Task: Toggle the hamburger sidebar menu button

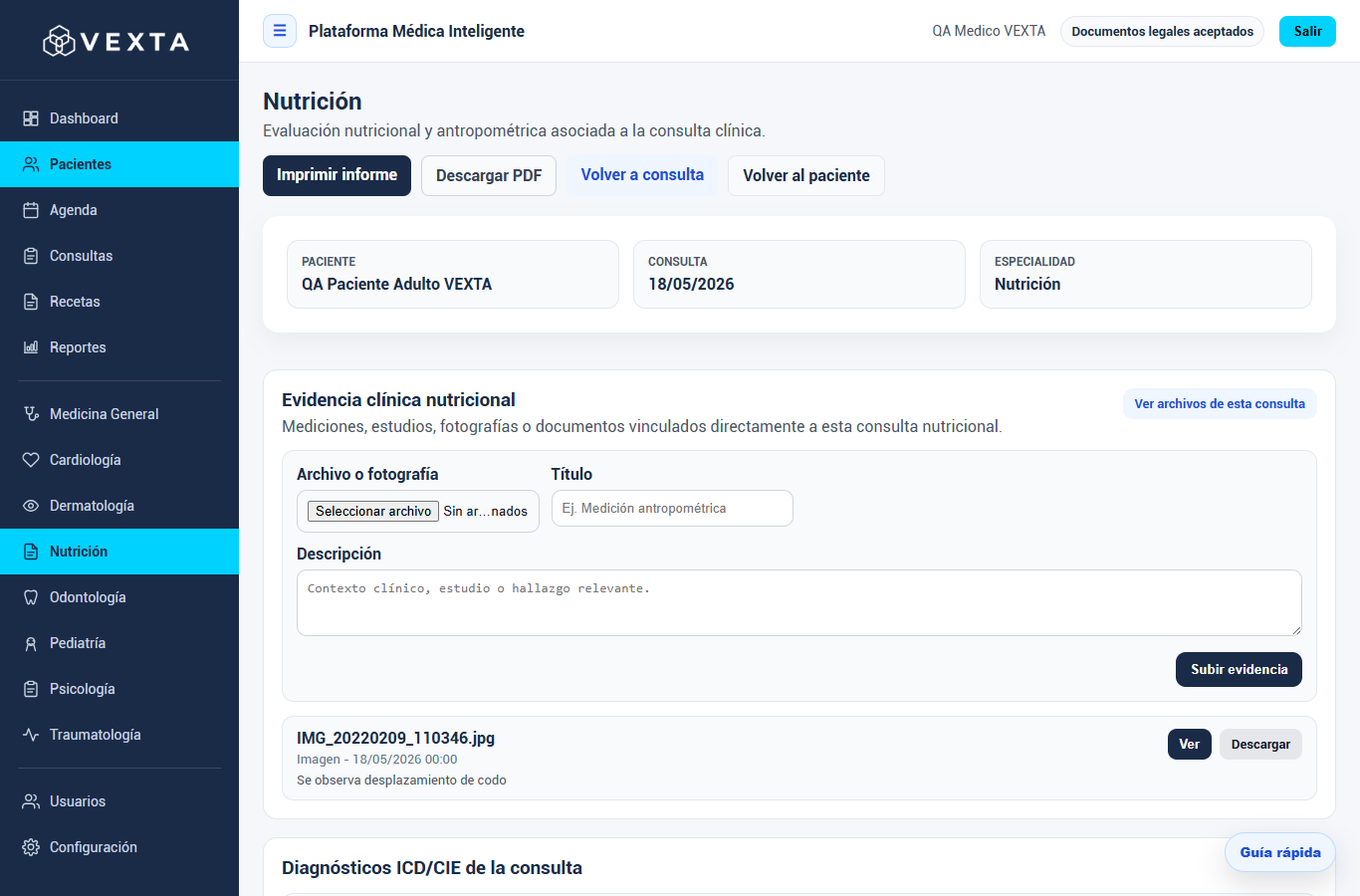Action: [x=280, y=31]
